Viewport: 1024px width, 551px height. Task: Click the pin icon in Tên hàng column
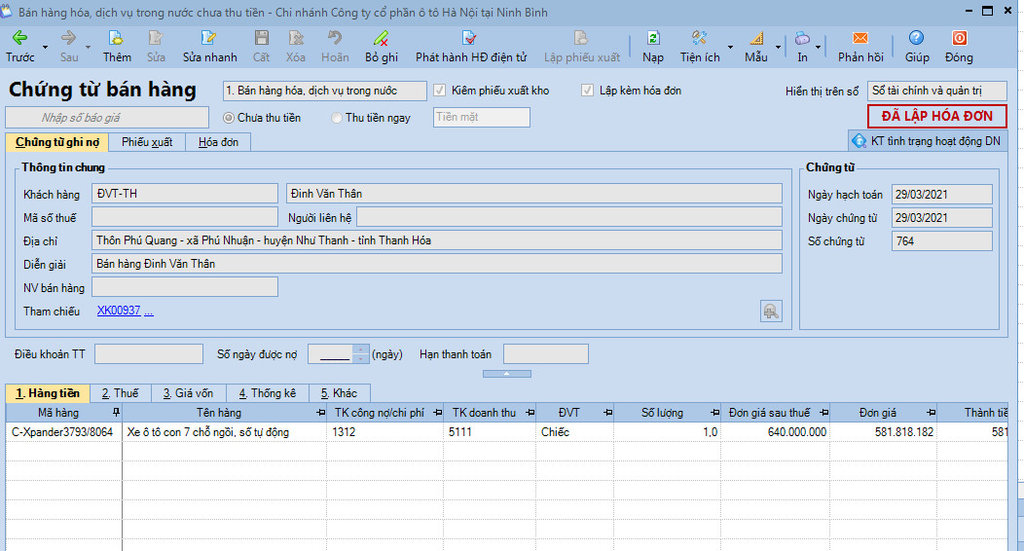pos(321,413)
